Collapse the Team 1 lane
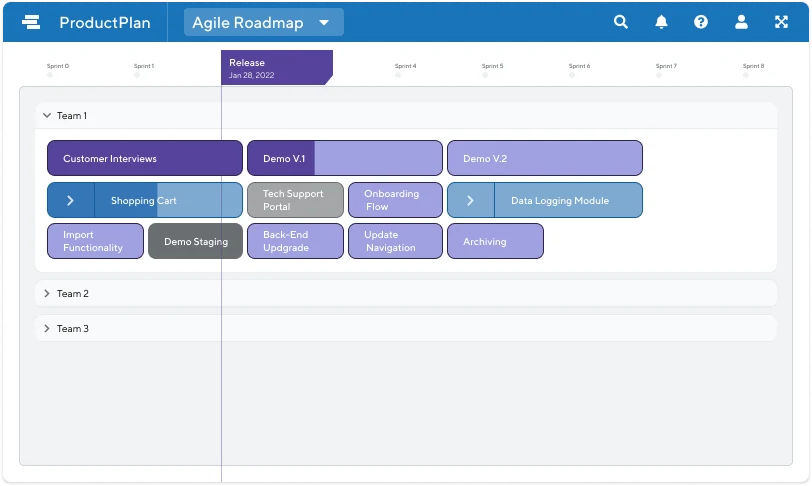The image size is (812, 486). pos(47,115)
